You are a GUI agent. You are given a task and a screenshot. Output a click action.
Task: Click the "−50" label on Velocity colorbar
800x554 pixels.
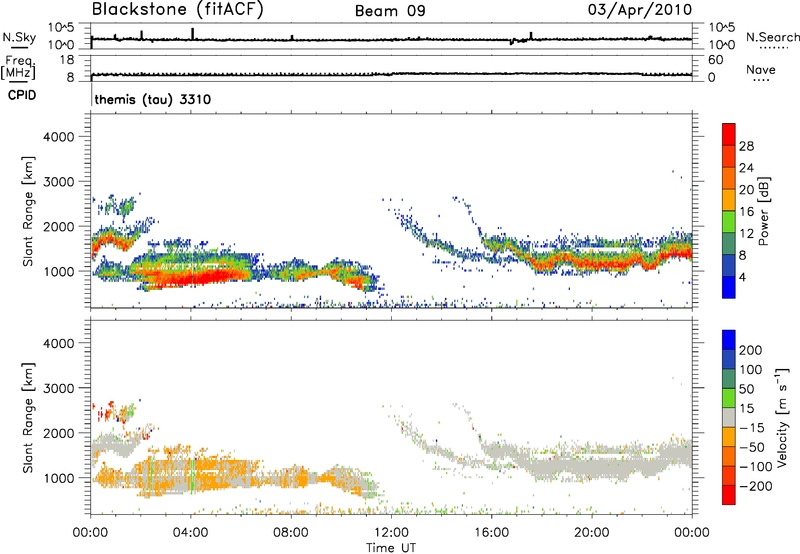click(x=752, y=447)
